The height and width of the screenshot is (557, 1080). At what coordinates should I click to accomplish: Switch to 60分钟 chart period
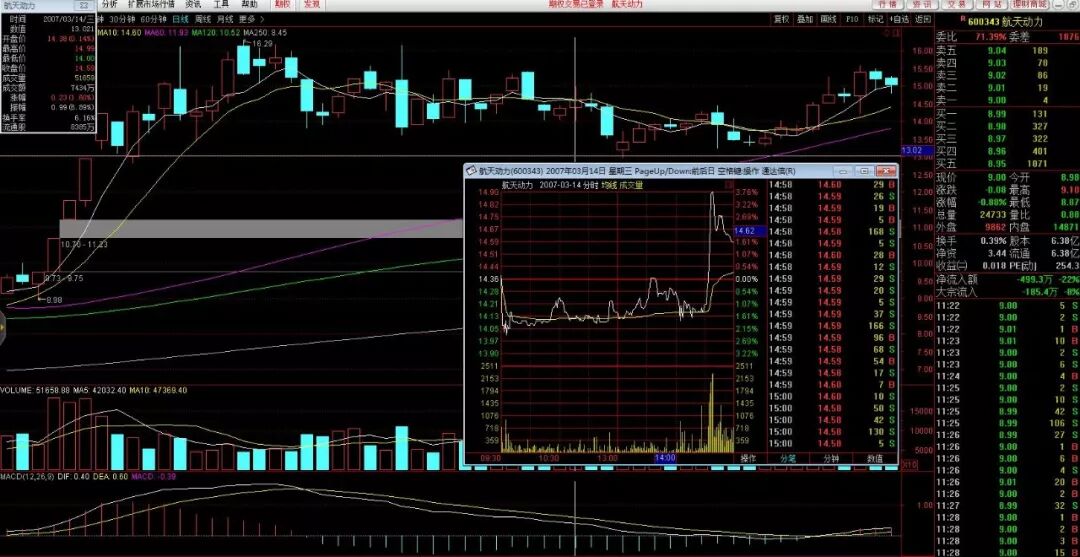[x=152, y=19]
